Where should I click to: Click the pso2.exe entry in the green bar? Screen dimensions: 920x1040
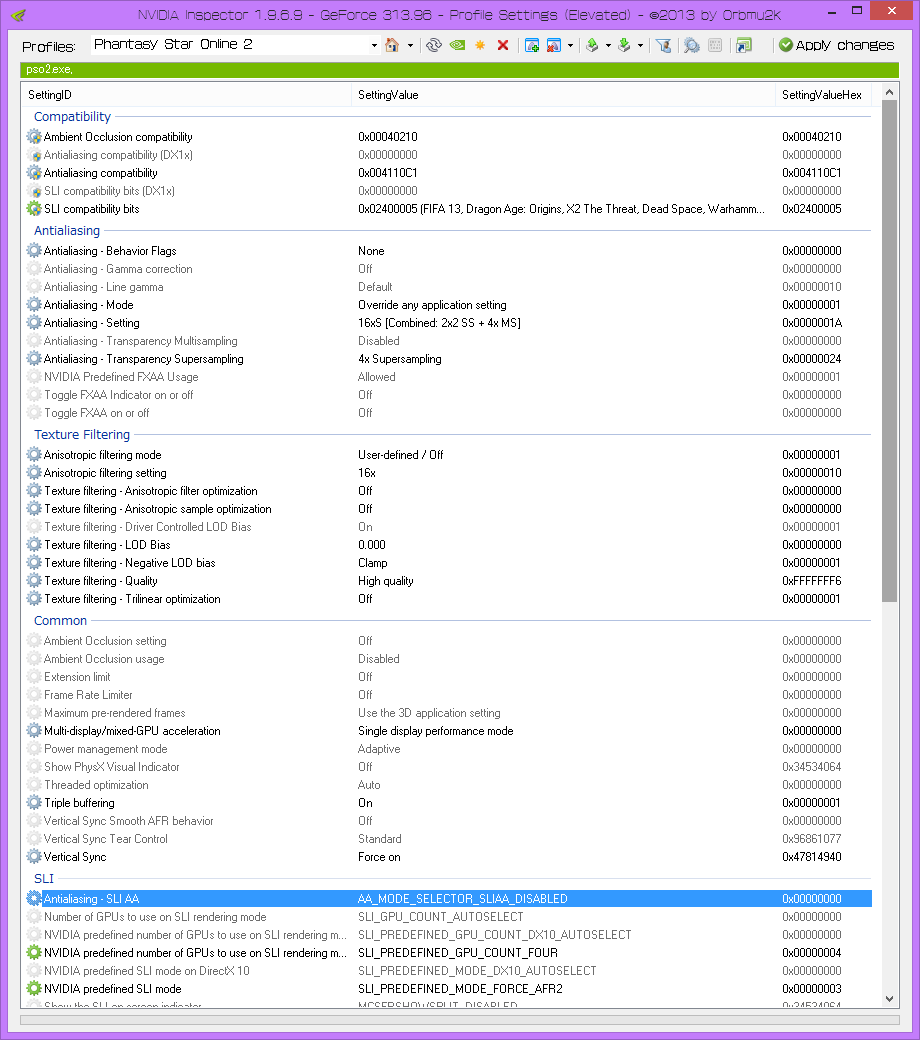pos(50,70)
